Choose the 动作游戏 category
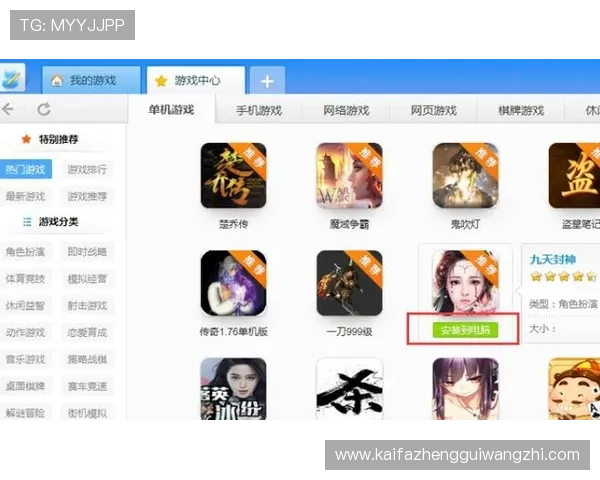Image resolution: width=600 pixels, height=480 pixels. [x=25, y=332]
